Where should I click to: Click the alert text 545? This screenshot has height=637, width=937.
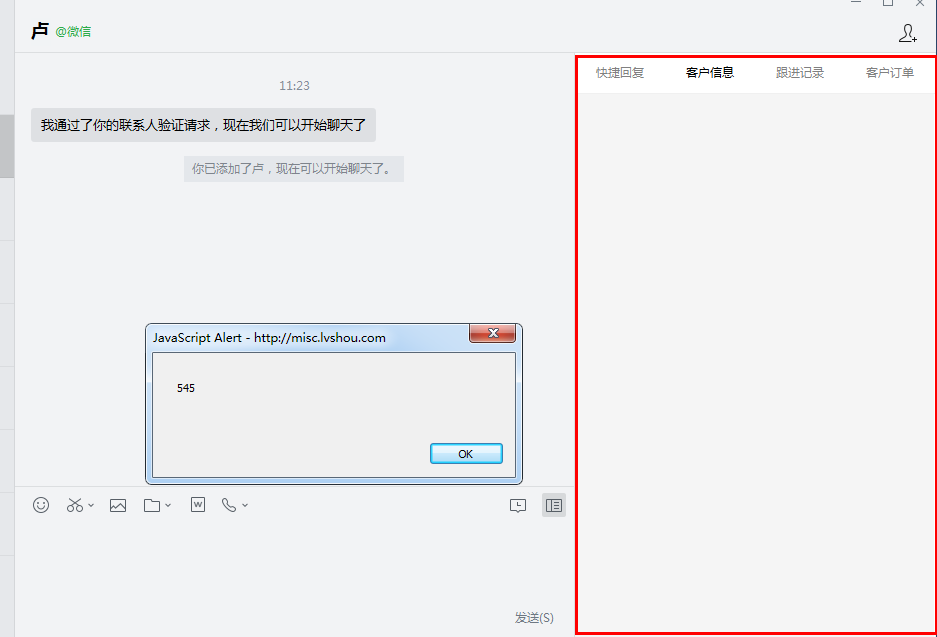pos(186,388)
